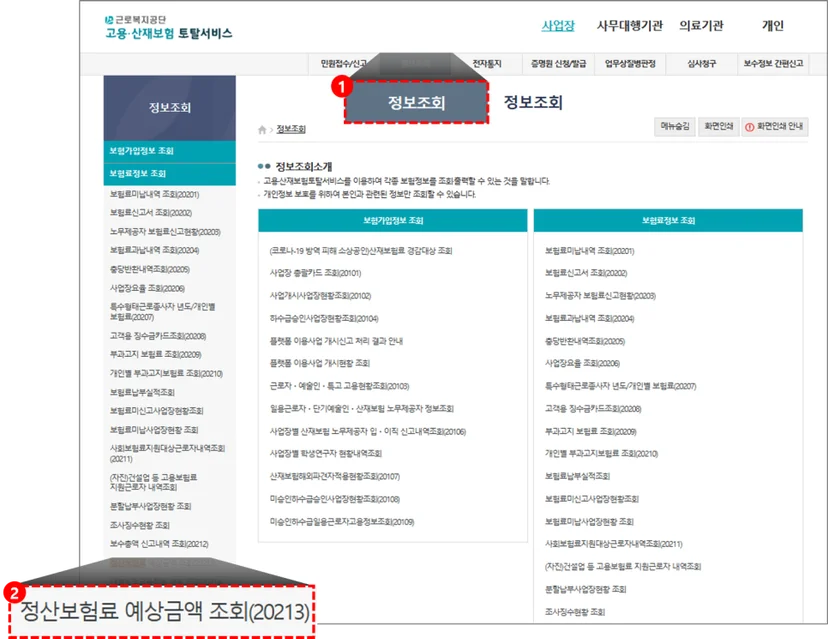The image size is (828, 639).
Task: Open 부과고지 보험료 조회(20209) in right list
Action: pos(590,431)
